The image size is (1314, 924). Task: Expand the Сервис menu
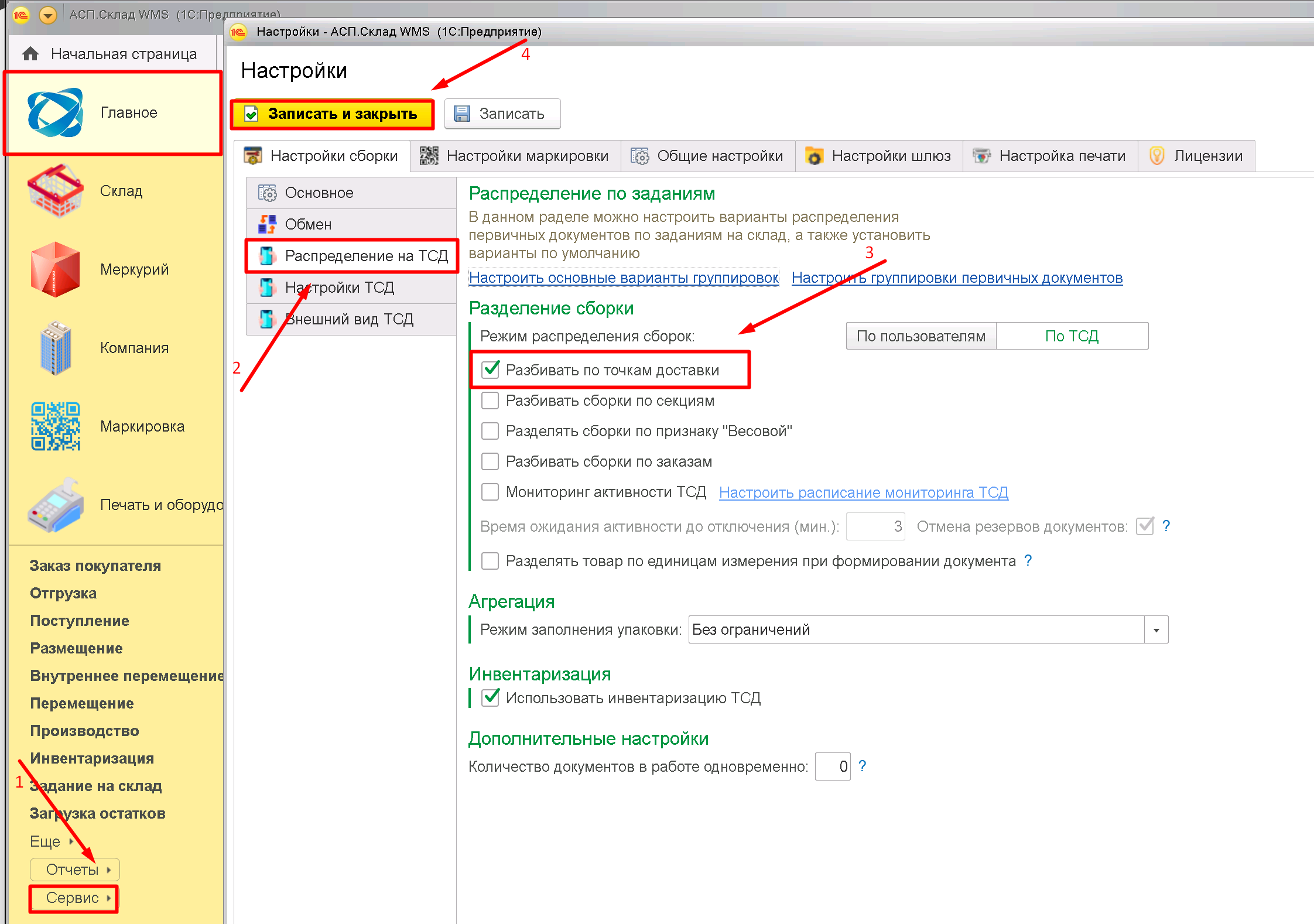tap(74, 898)
